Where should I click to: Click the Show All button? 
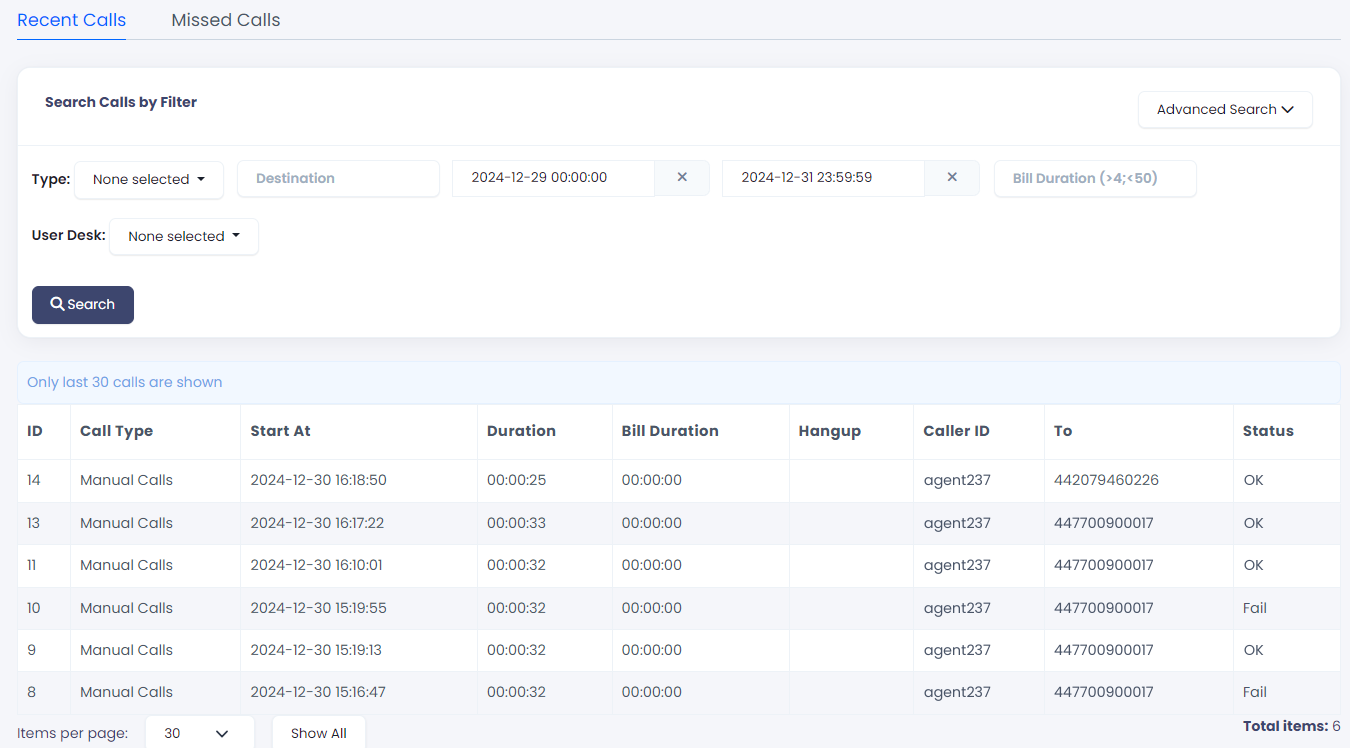coord(319,733)
